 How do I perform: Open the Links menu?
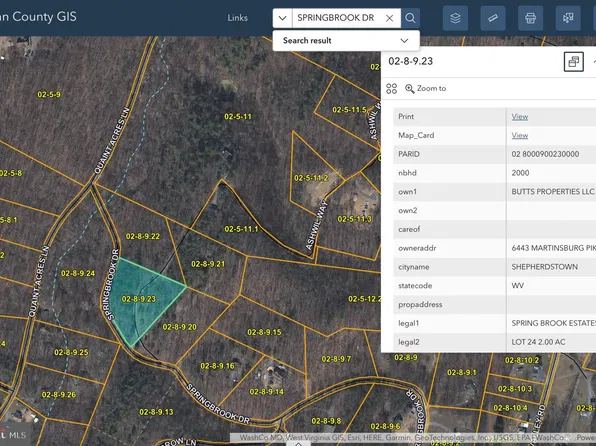point(238,18)
